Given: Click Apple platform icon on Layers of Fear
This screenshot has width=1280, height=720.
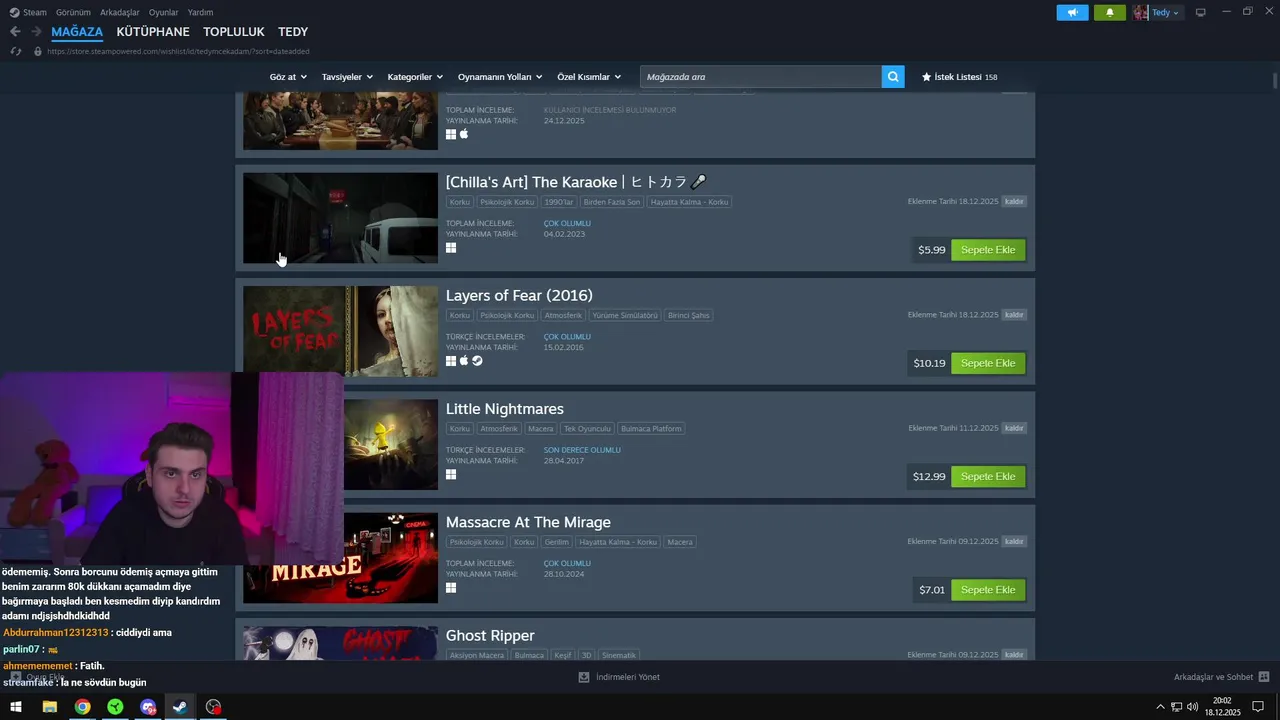Looking at the screenshot, I should click(464, 361).
